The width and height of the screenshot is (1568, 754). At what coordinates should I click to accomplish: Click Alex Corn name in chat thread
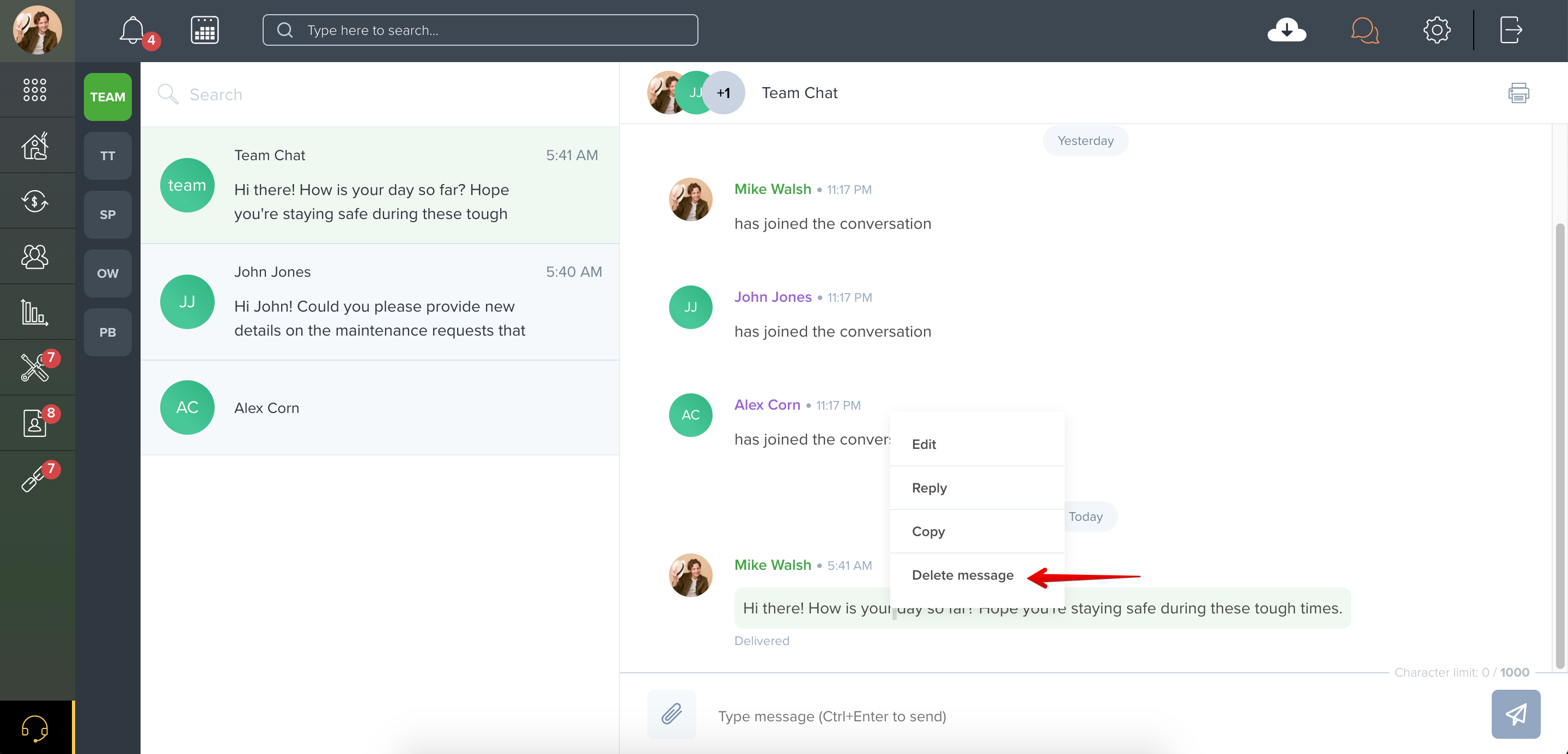pos(767,405)
